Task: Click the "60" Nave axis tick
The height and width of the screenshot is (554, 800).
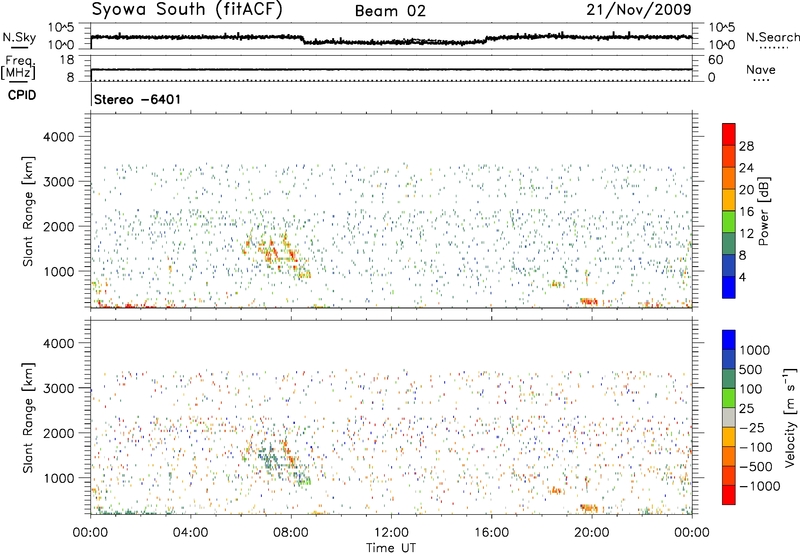Action: 715,60
